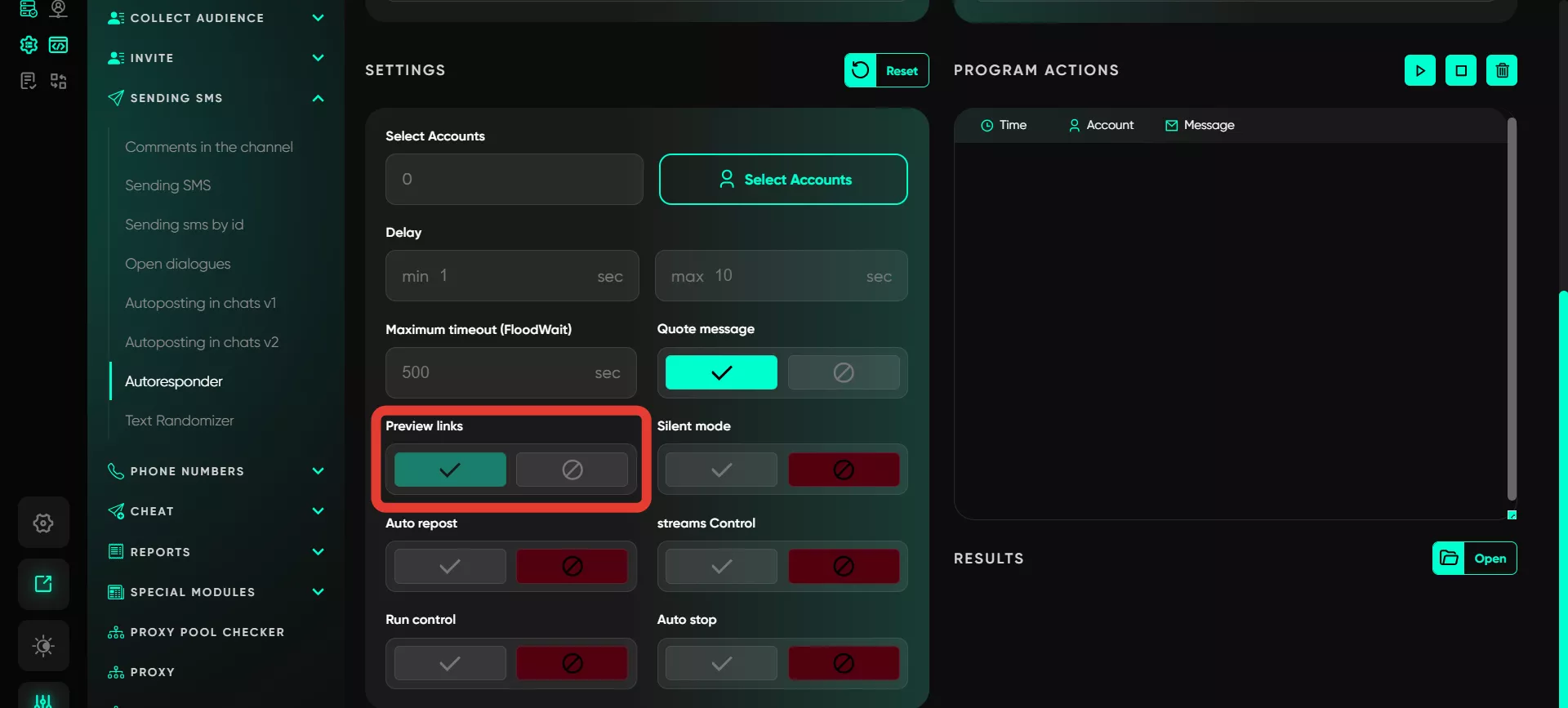Viewport: 1568px width, 708px height.
Task: Click the Message column envelope icon
Action: click(1172, 125)
